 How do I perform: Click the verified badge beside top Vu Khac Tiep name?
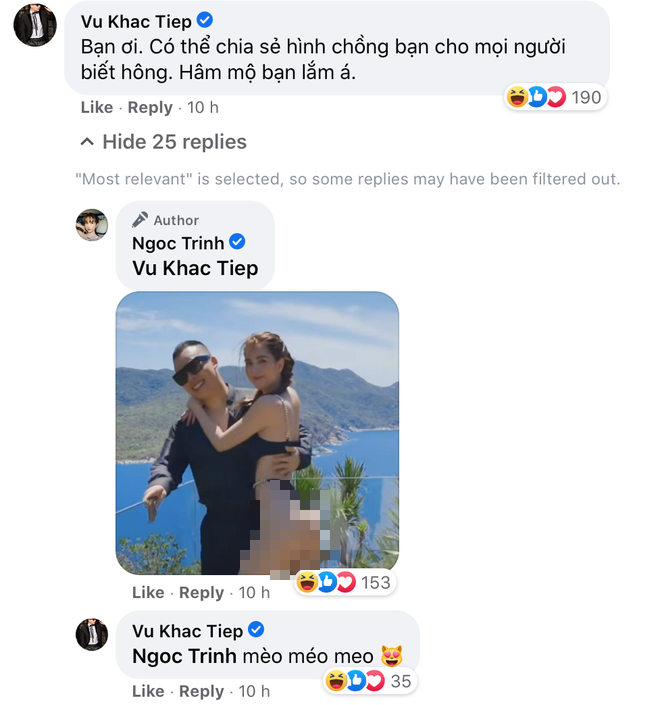coord(206,21)
